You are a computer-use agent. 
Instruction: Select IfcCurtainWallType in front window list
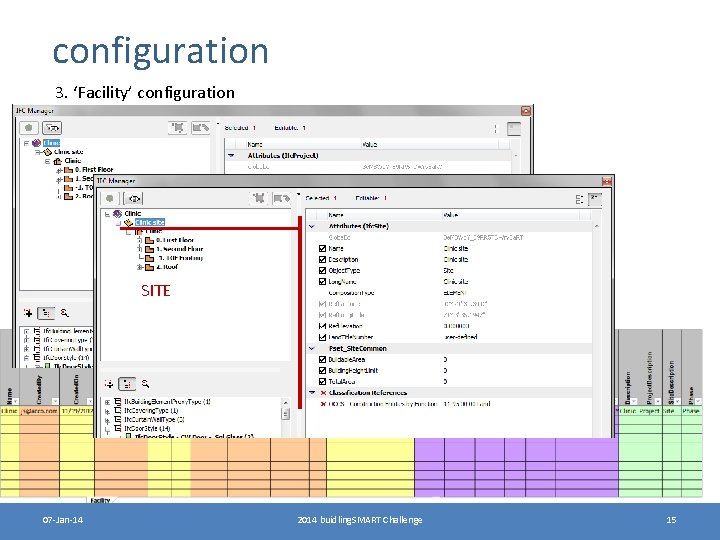coord(154,420)
